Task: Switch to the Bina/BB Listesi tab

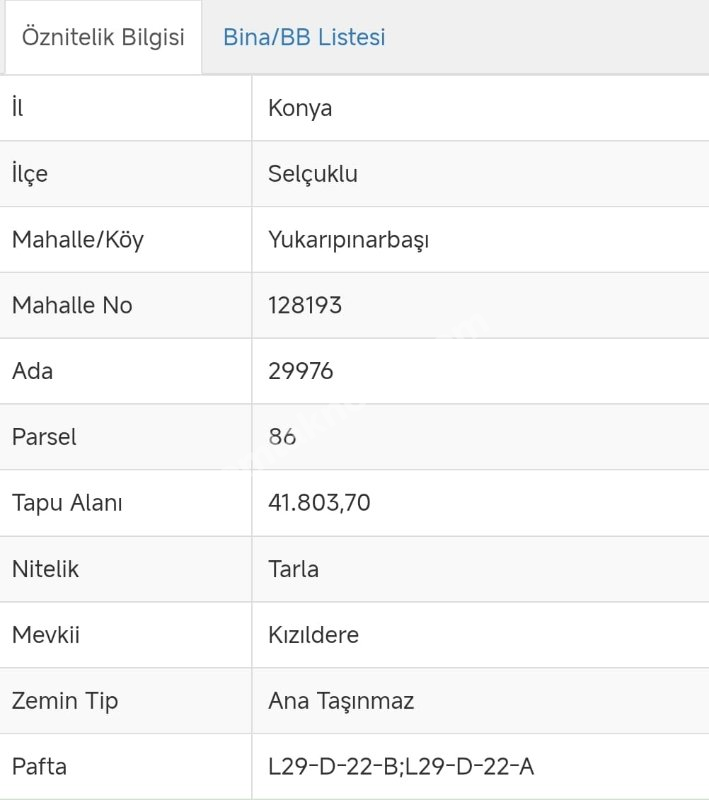Action: click(x=304, y=38)
